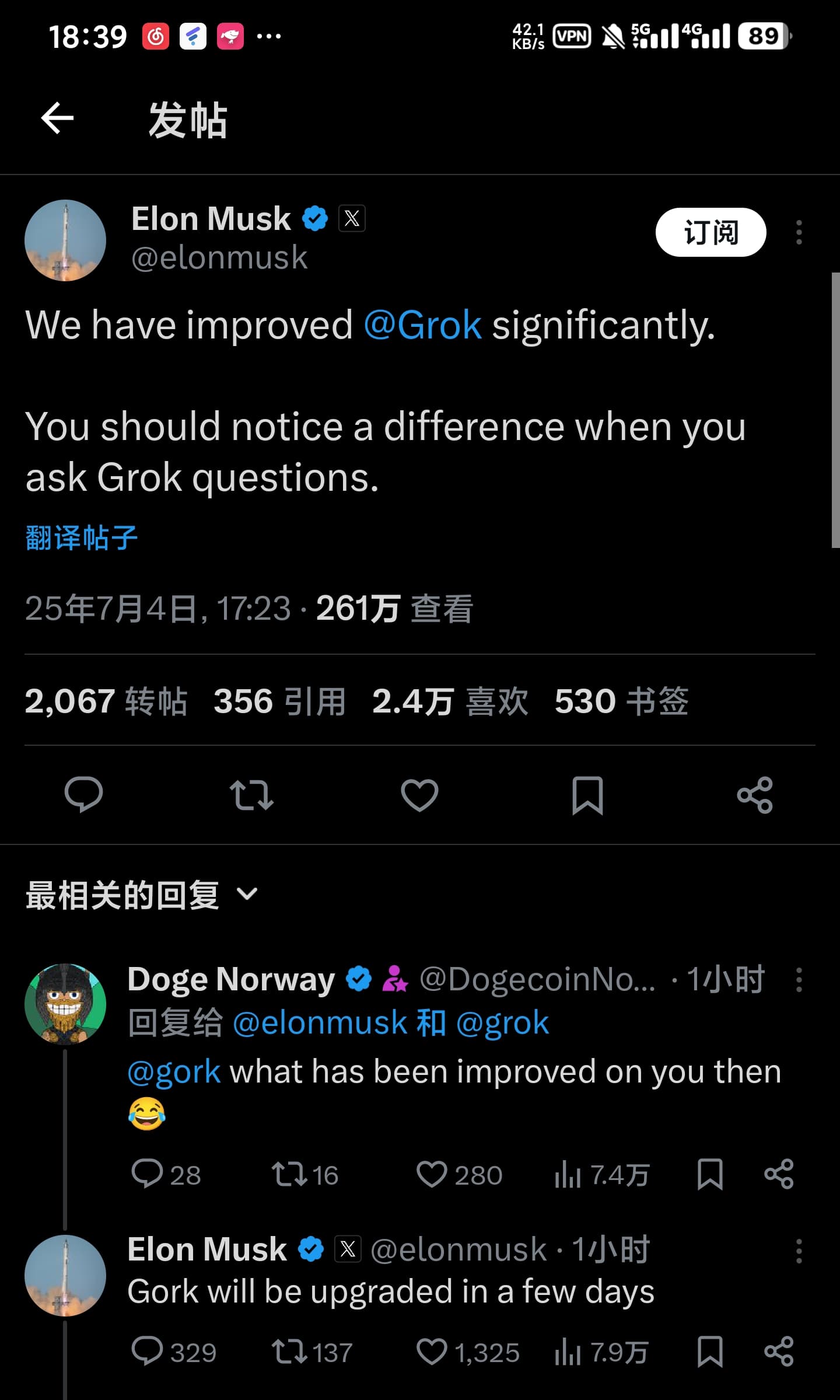
Task: Open more menu on Doge Norway's reply
Action: 799,980
